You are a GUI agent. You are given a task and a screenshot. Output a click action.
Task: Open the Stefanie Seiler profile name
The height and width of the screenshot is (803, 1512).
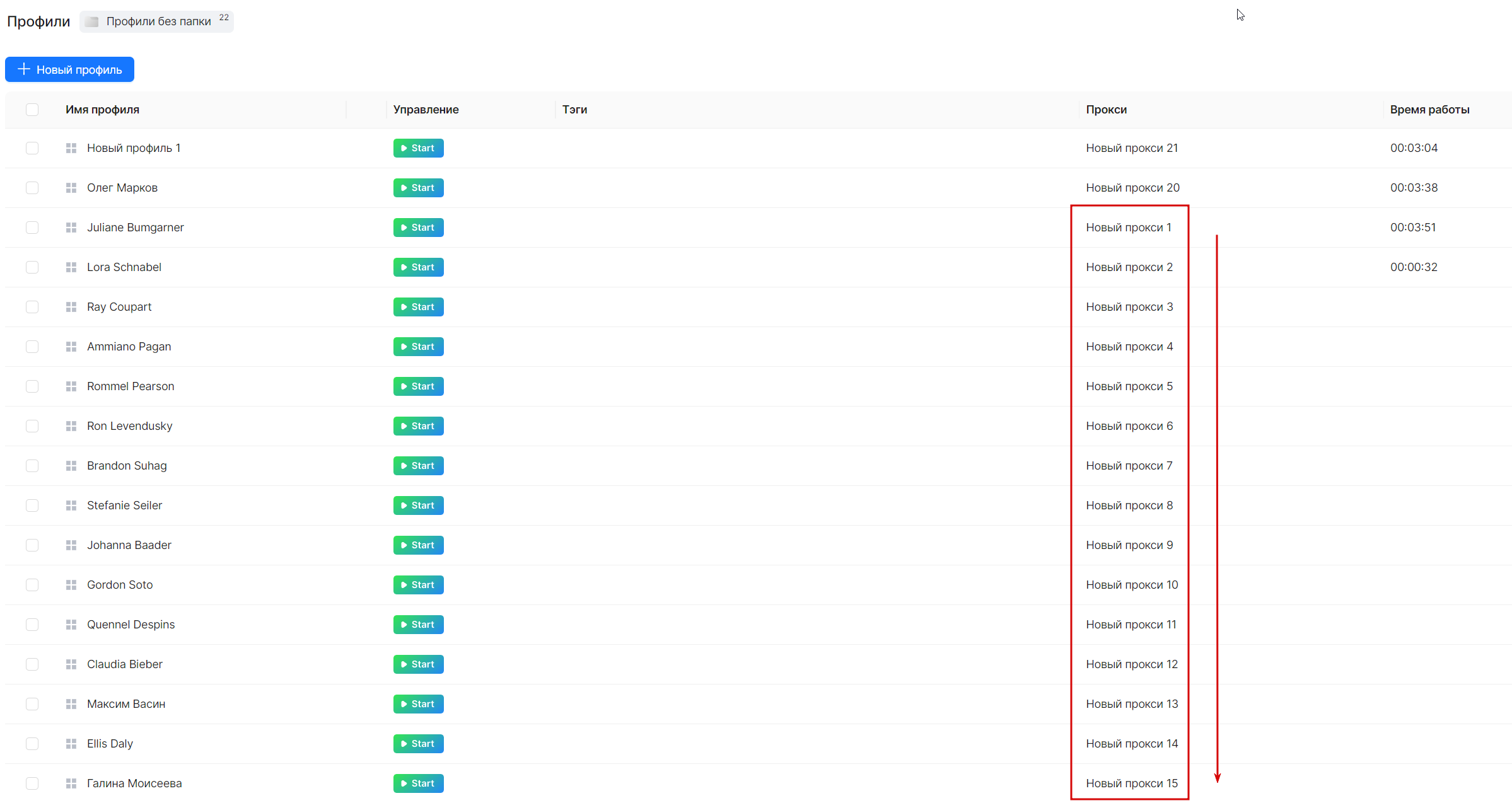[124, 505]
